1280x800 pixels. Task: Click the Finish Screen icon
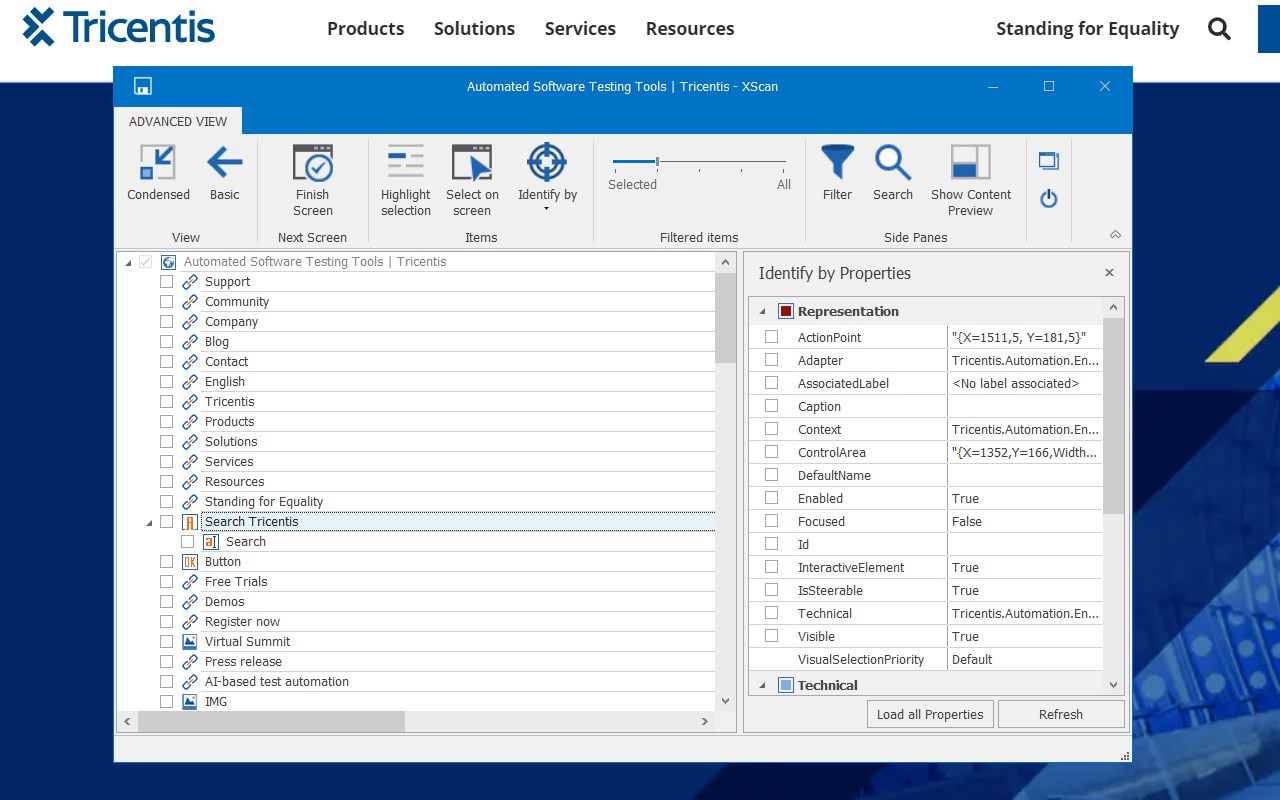(x=312, y=164)
